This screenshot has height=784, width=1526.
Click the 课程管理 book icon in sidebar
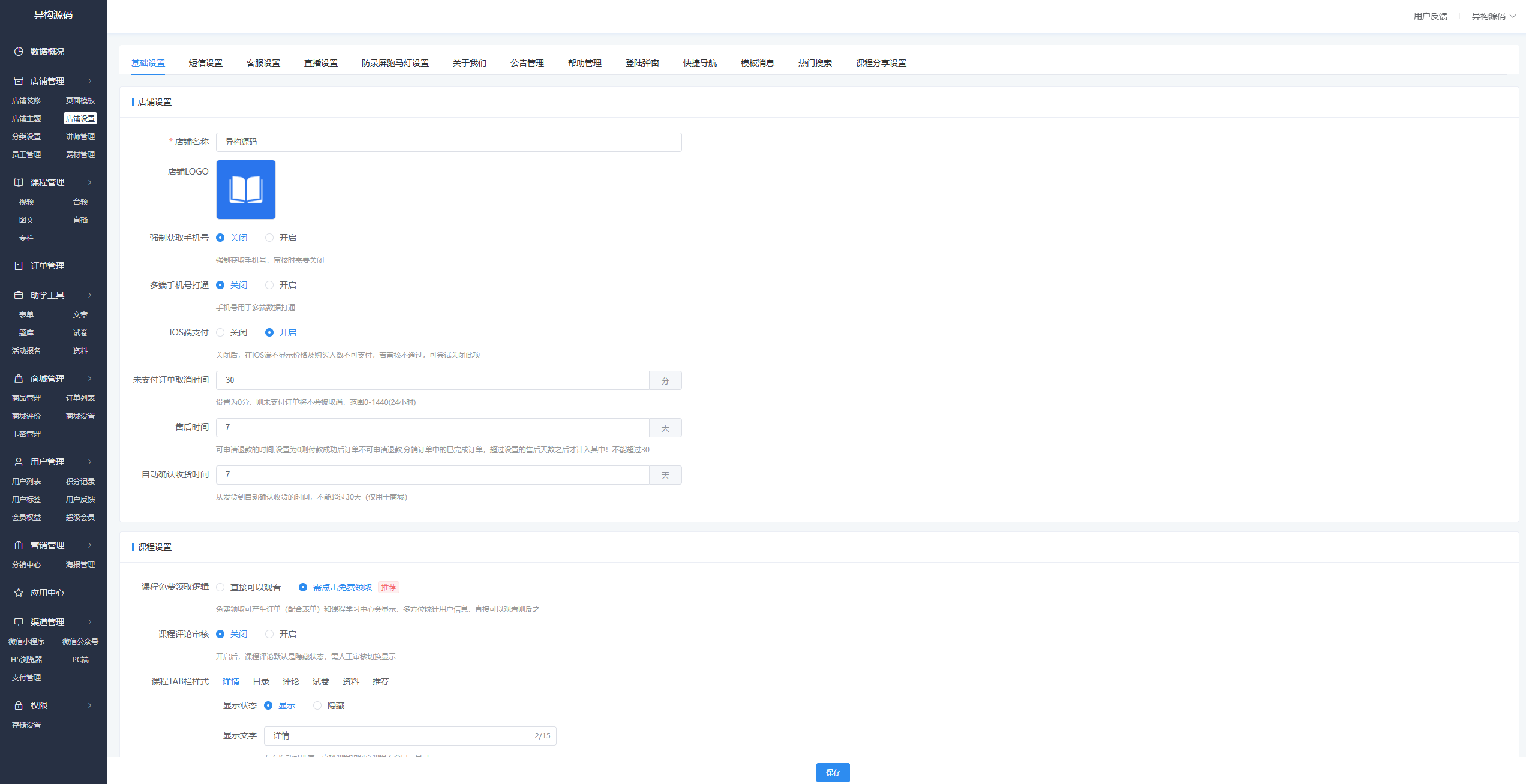(x=19, y=182)
